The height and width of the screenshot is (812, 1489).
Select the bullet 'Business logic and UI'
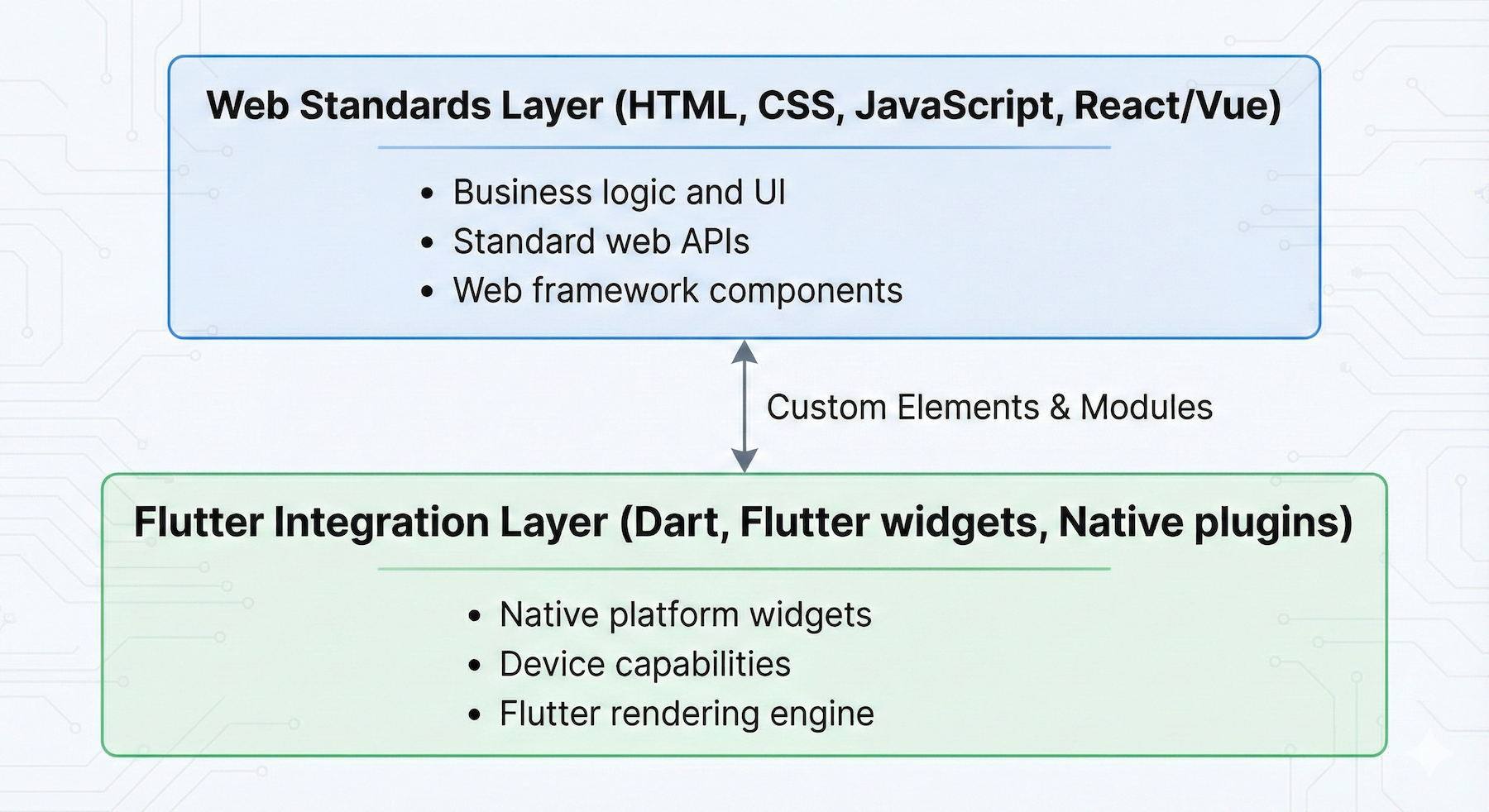pos(619,193)
